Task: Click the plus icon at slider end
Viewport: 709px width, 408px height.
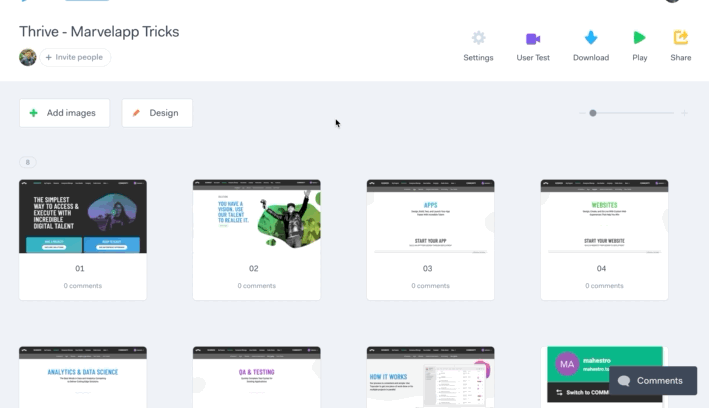Action: tap(685, 113)
